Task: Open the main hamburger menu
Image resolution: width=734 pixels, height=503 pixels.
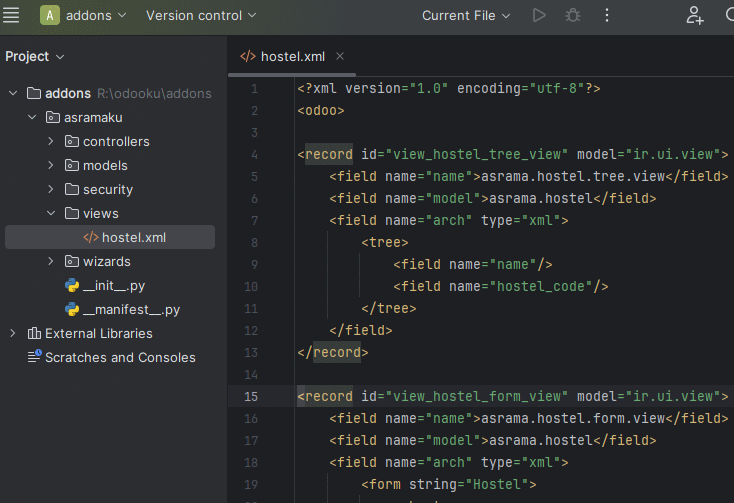Action: pyautogui.click(x=11, y=15)
